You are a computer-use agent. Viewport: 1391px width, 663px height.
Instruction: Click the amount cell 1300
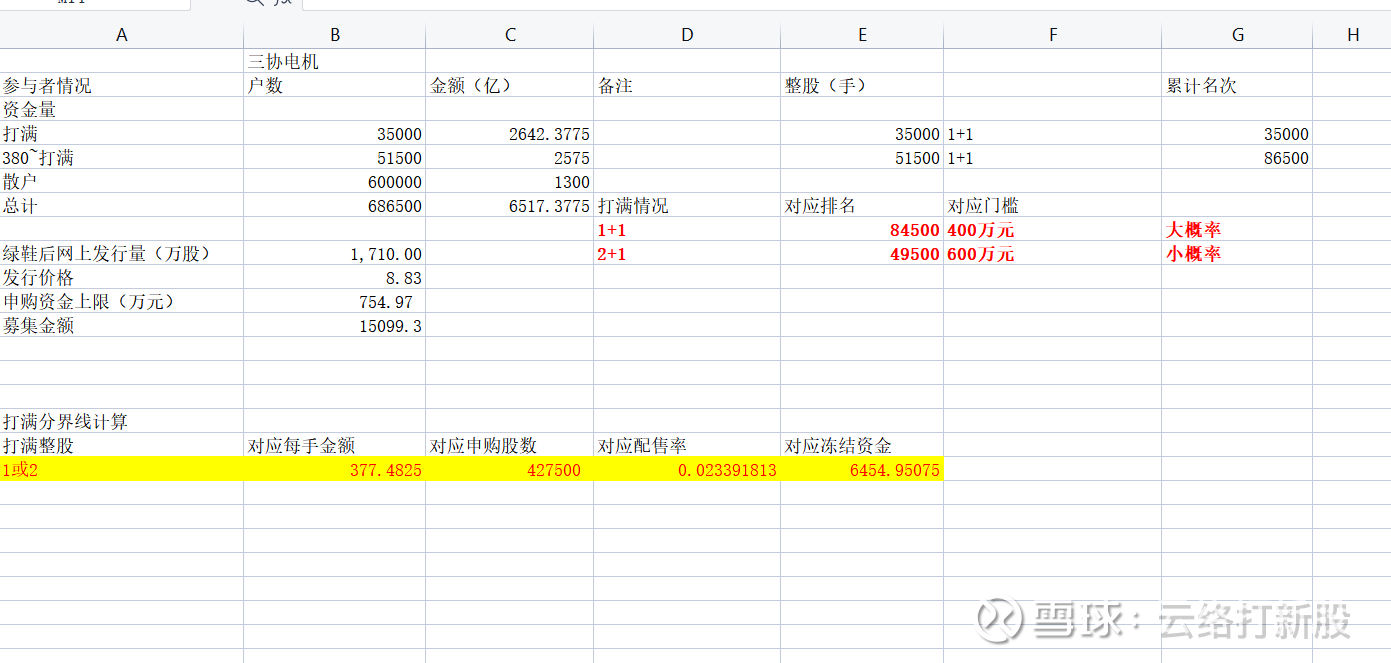(510, 181)
